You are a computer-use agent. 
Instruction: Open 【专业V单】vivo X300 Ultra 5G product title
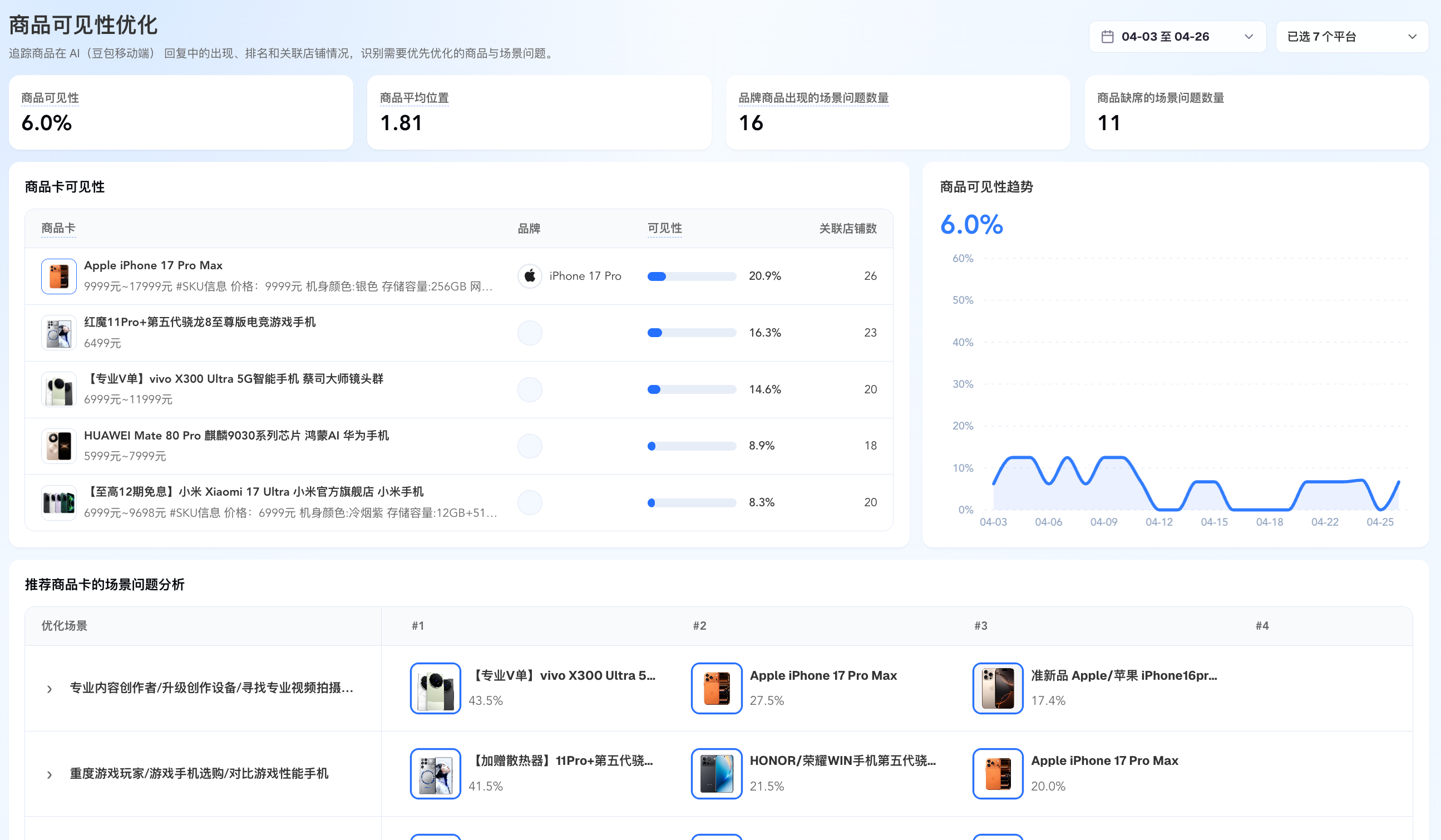click(x=234, y=378)
